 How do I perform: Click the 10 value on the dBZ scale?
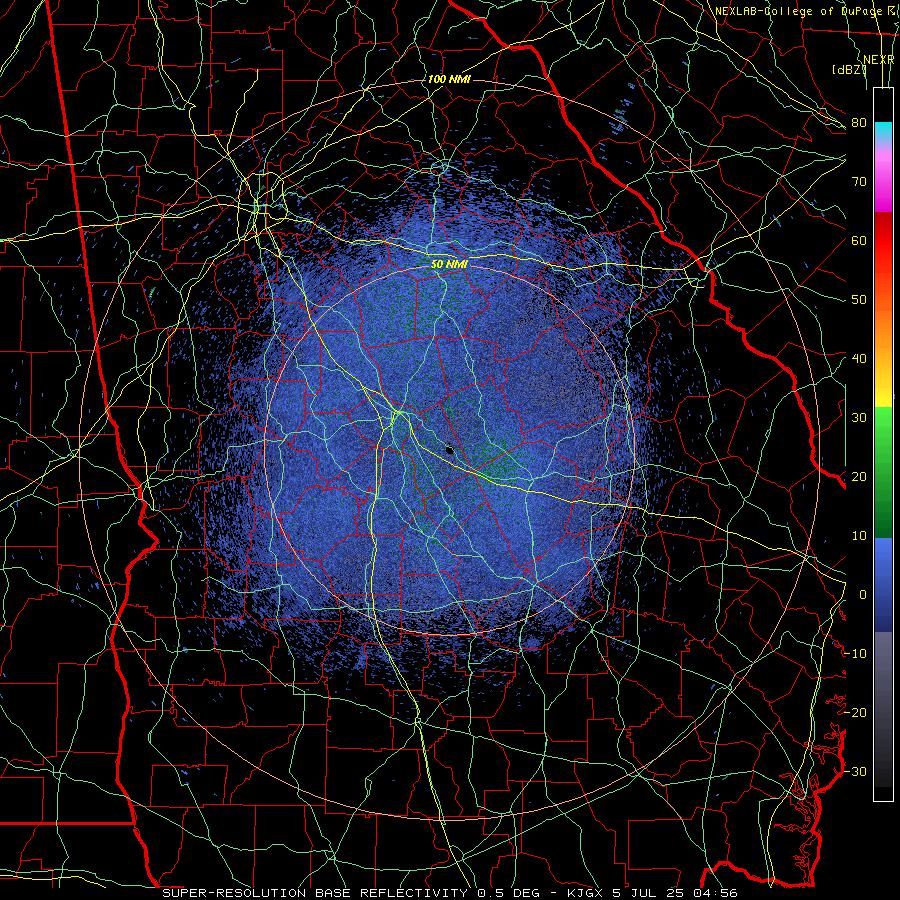click(859, 536)
